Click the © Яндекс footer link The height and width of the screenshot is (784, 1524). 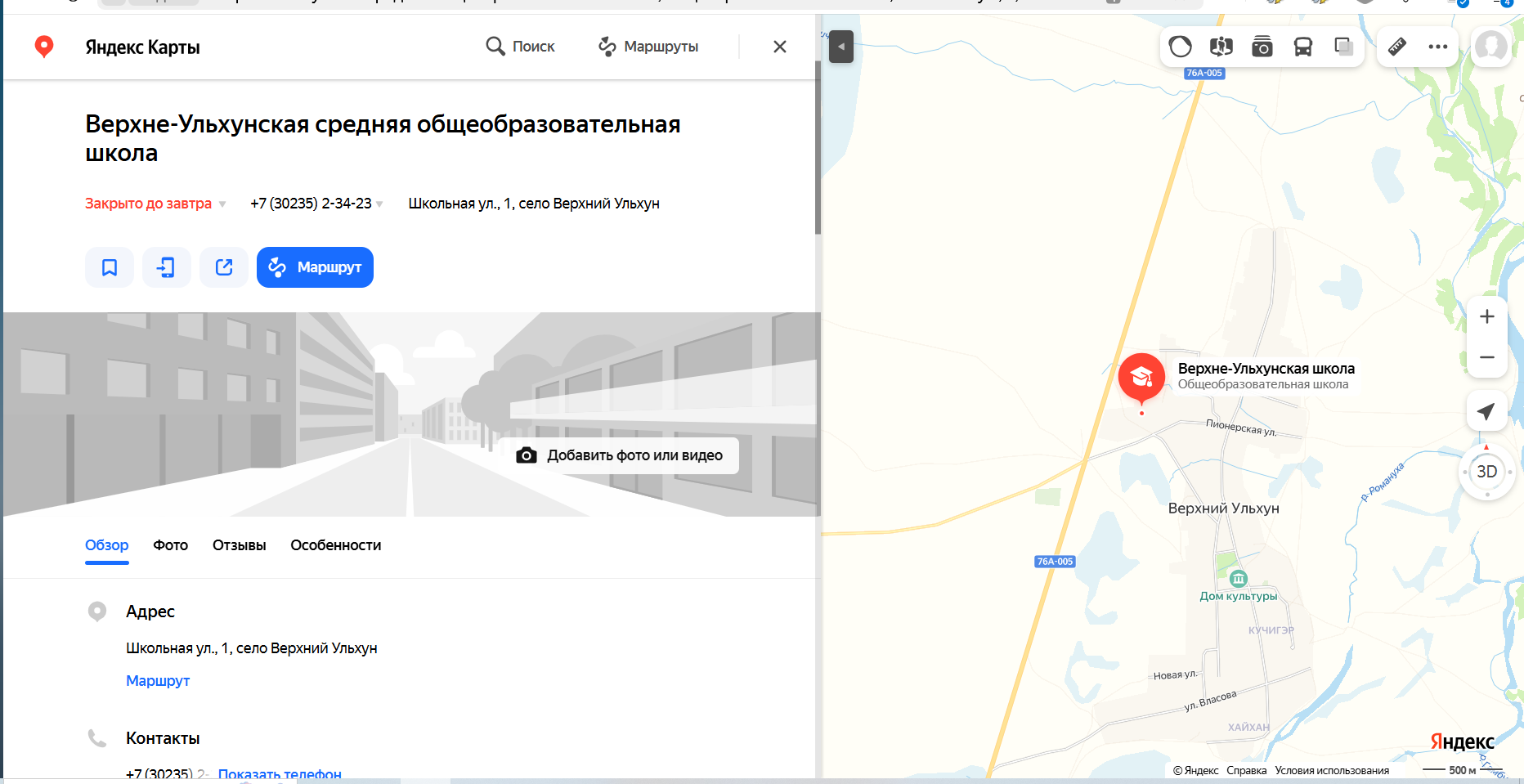pos(1196,770)
